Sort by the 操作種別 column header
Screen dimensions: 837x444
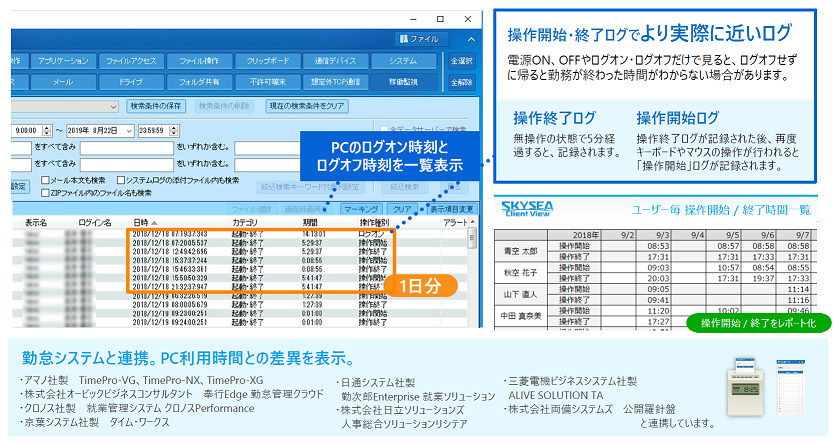[x=374, y=223]
